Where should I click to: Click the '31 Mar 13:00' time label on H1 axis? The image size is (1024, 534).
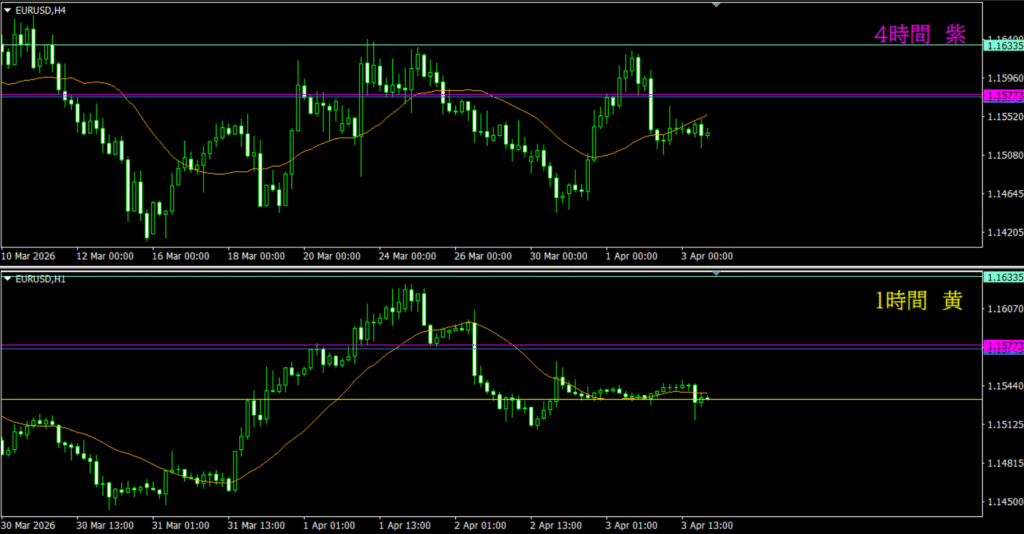tap(257, 524)
